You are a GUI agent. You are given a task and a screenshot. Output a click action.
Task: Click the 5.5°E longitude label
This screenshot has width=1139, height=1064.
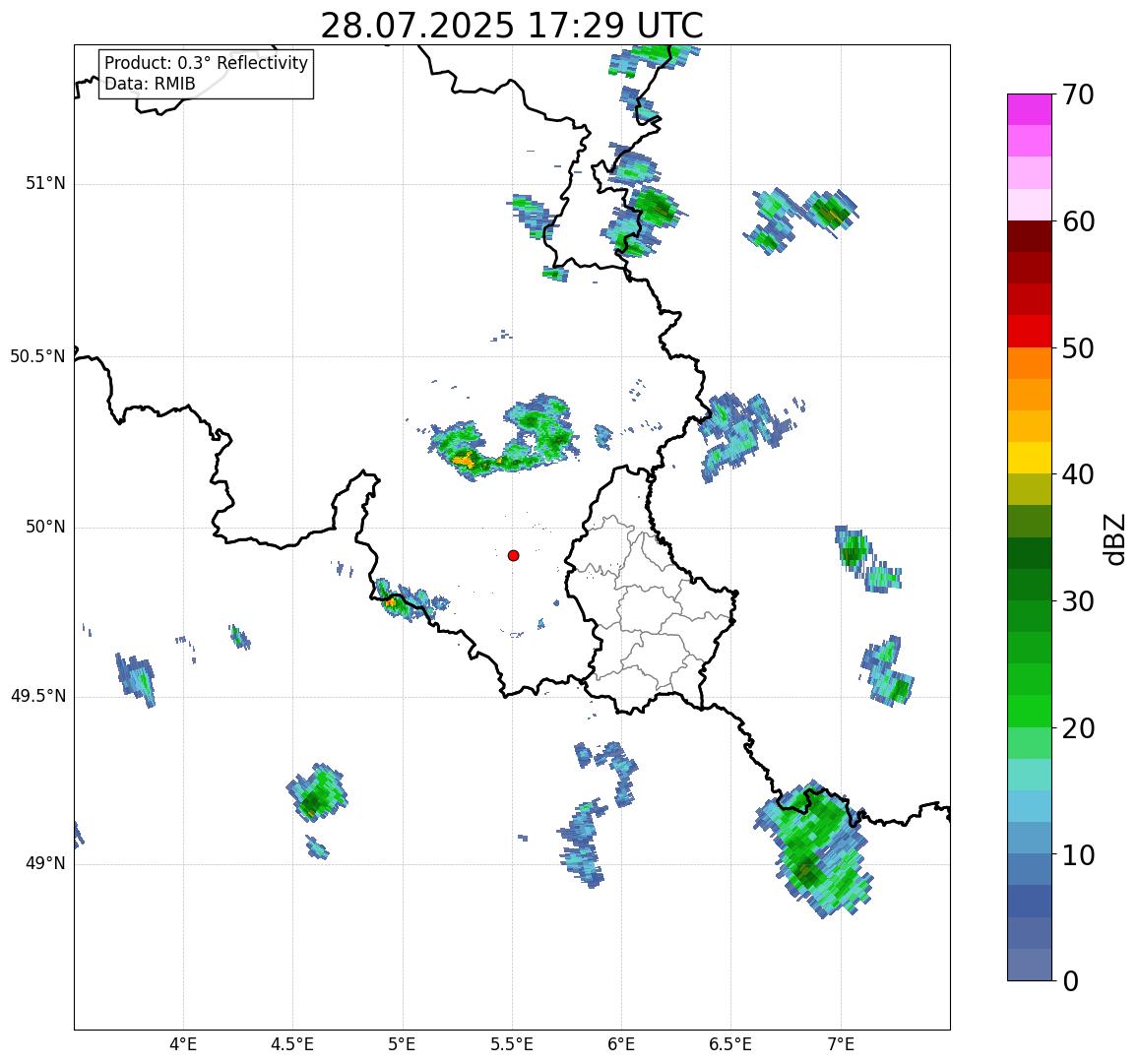(512, 1044)
